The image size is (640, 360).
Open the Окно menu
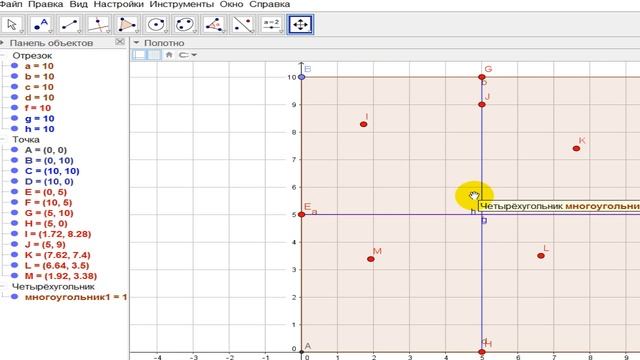pyautogui.click(x=231, y=4)
